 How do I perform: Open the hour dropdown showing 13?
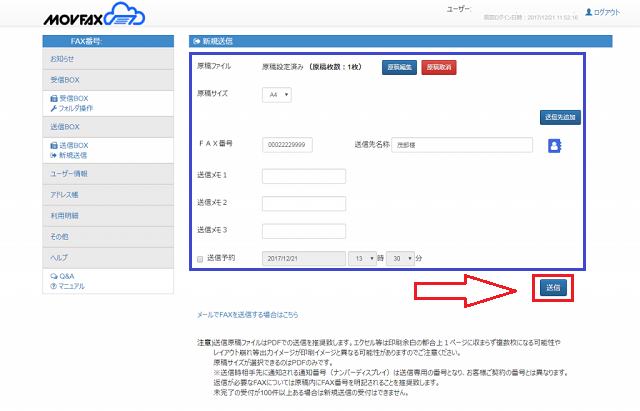click(362, 258)
